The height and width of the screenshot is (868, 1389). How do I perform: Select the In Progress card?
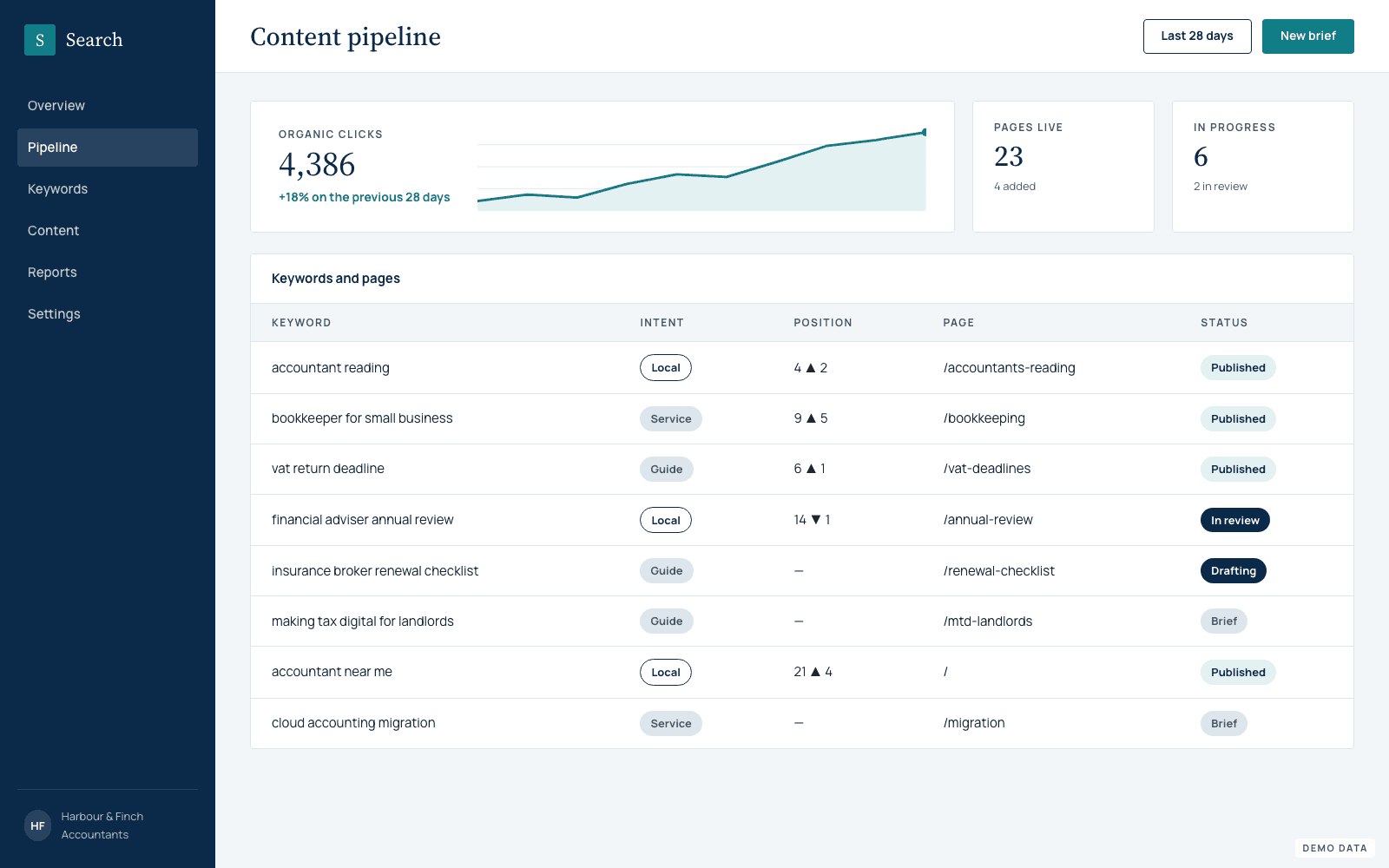pos(1263,167)
